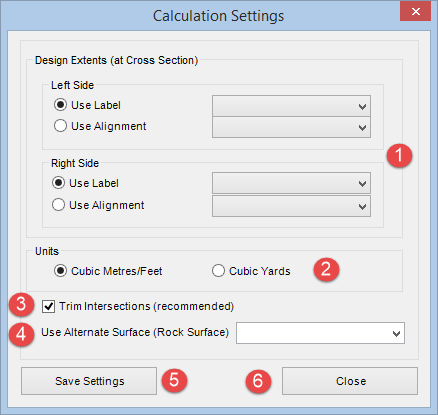Viewport: 438px width, 415px height.
Task: Click red callout marker number 5
Action: [174, 380]
